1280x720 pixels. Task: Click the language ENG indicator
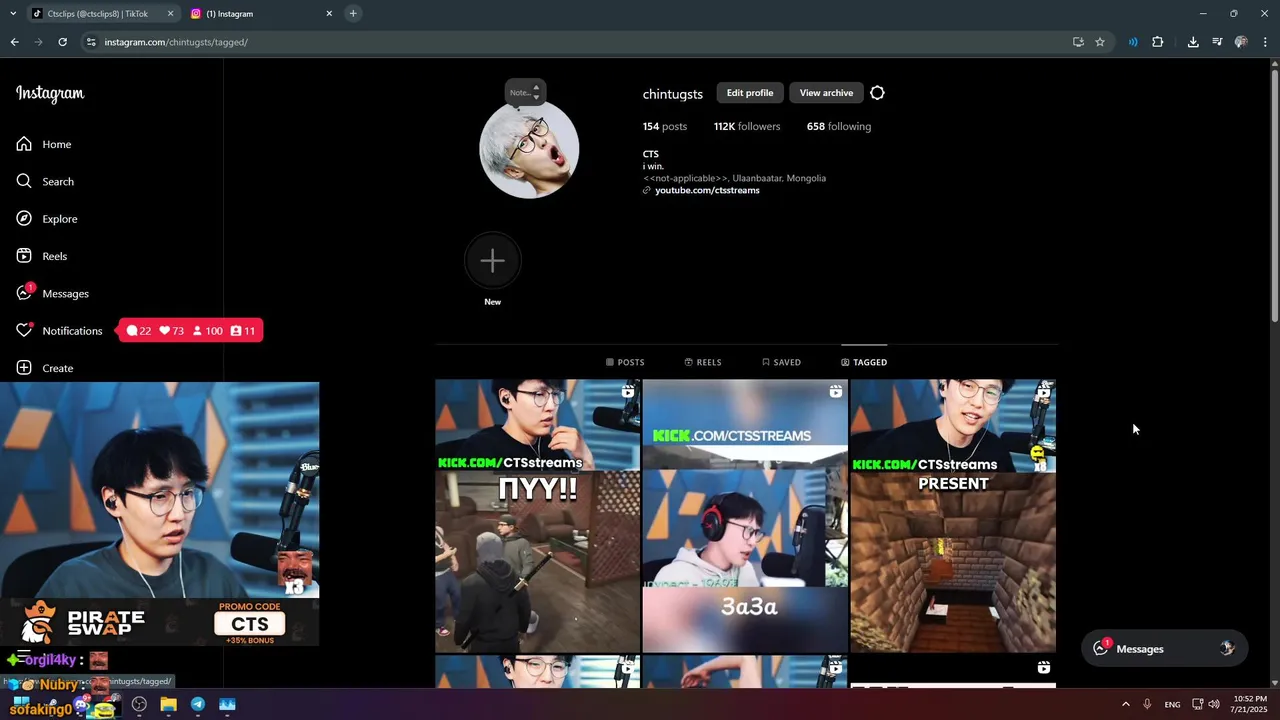pyautogui.click(x=1172, y=704)
